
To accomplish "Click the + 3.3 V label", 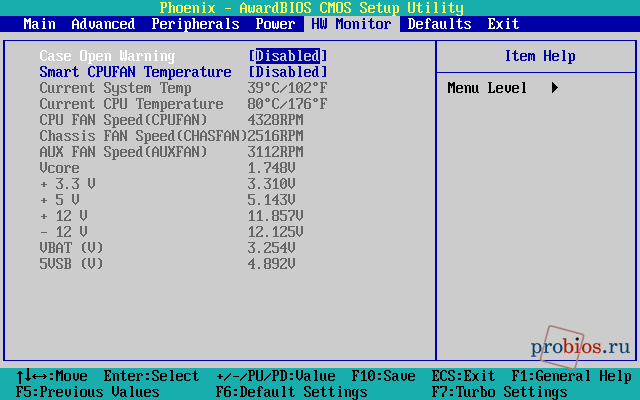I will pos(68,184).
